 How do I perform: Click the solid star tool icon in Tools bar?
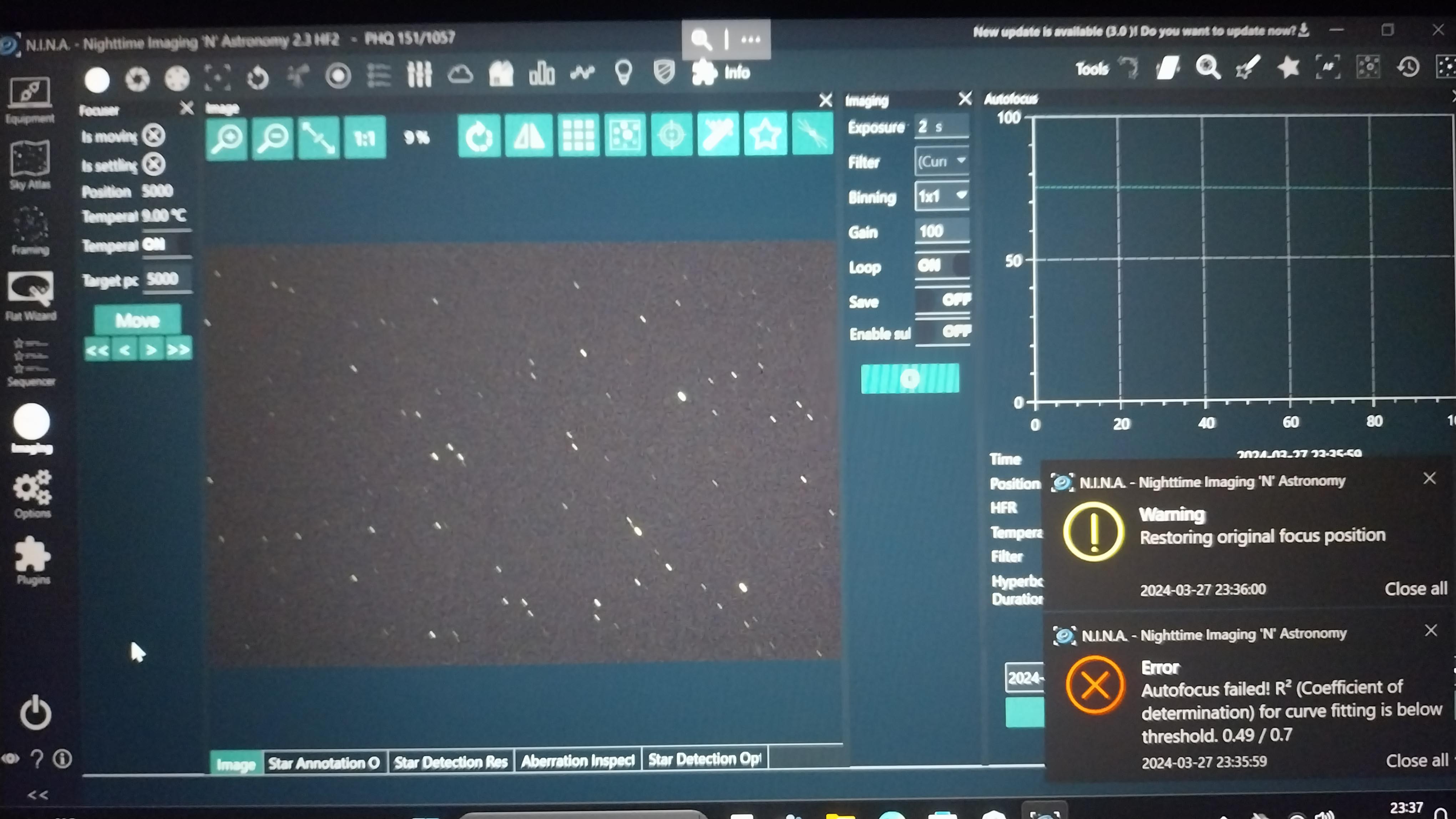click(1288, 68)
